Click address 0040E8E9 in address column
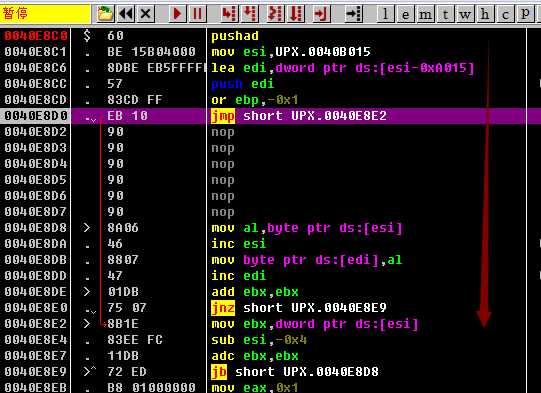The image size is (541, 393). coord(36,372)
